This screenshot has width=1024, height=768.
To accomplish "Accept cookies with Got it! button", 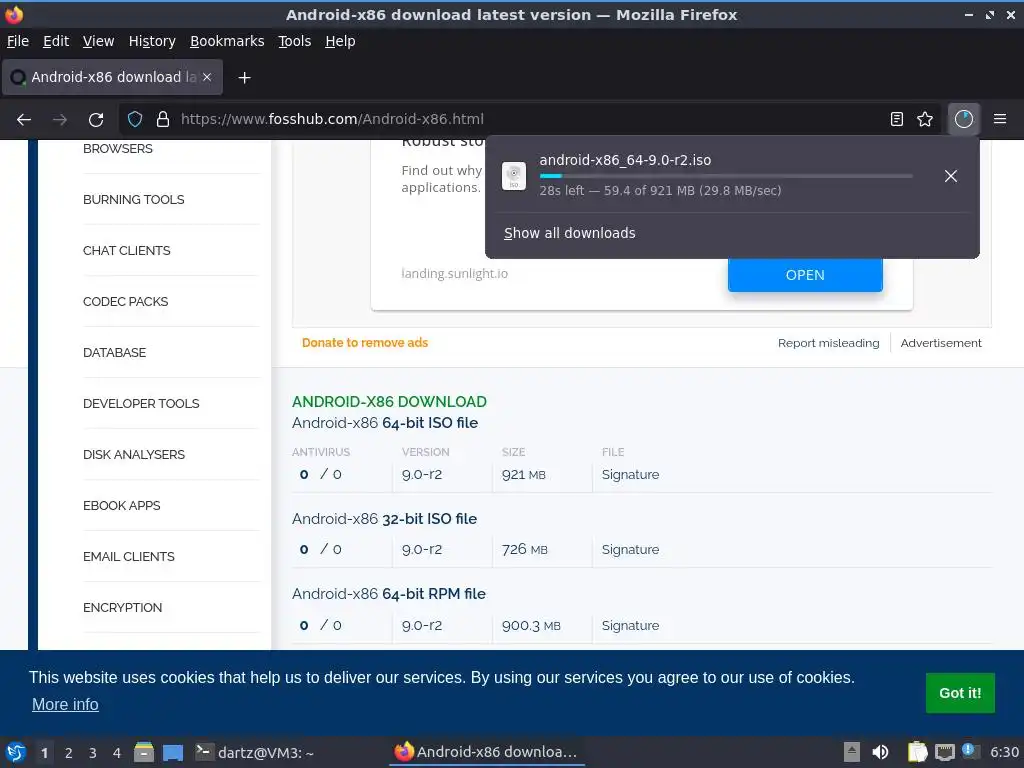I will click(x=960, y=693).
